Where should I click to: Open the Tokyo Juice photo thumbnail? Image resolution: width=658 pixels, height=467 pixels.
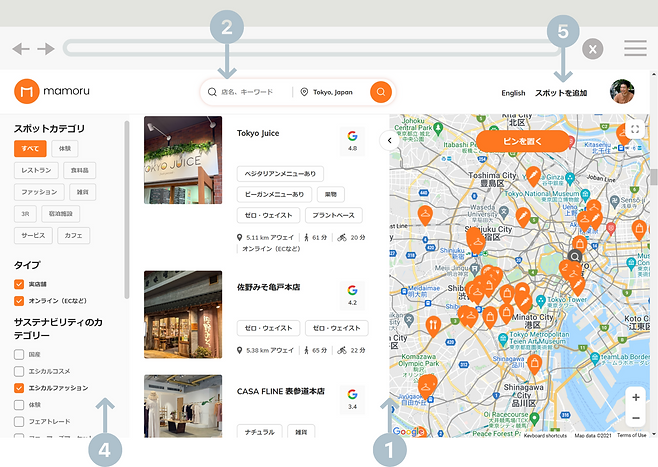tap(183, 160)
